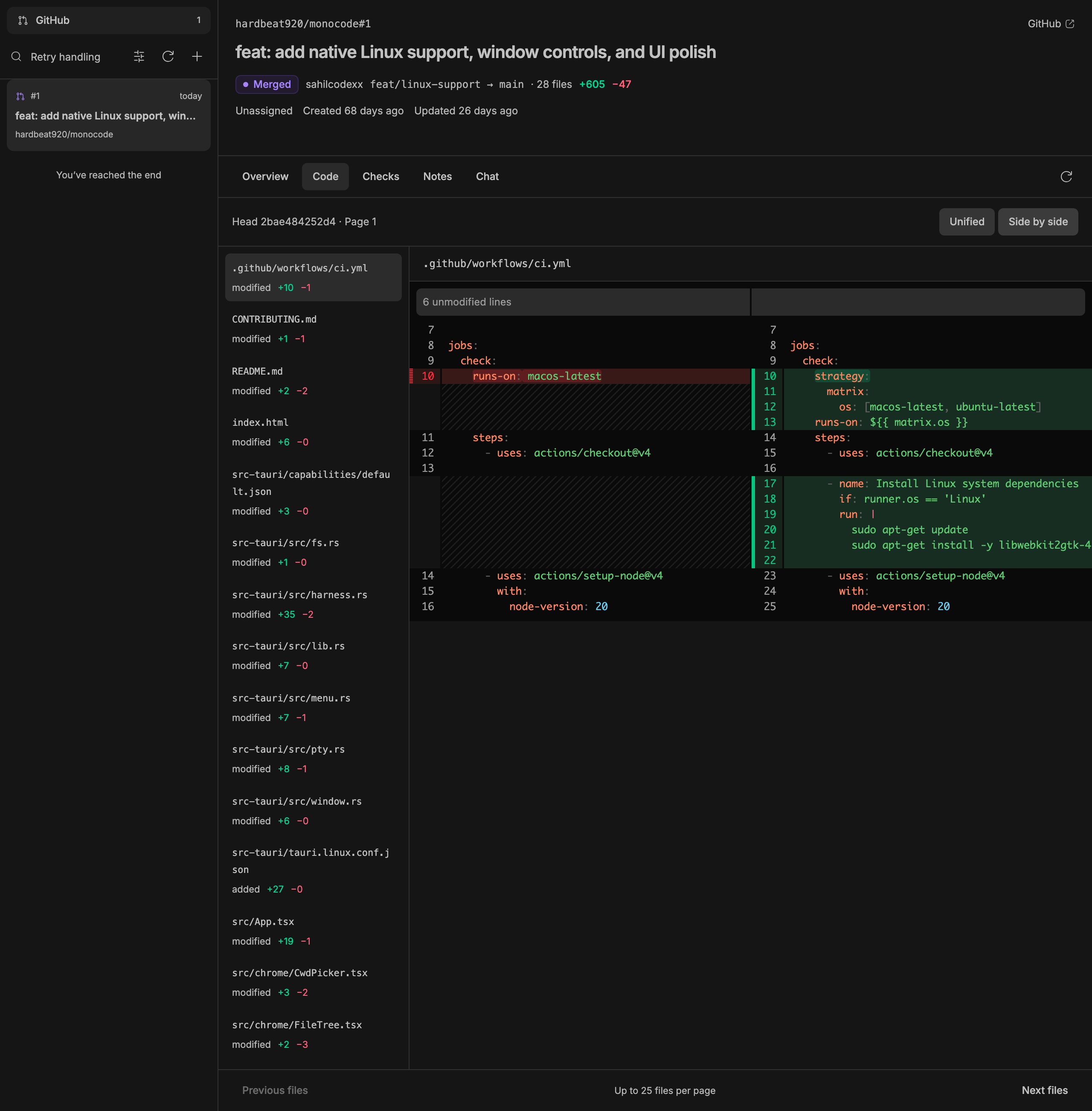Screen dimensions: 1092x1111
Task: Click Previous files button
Action: (x=275, y=1091)
